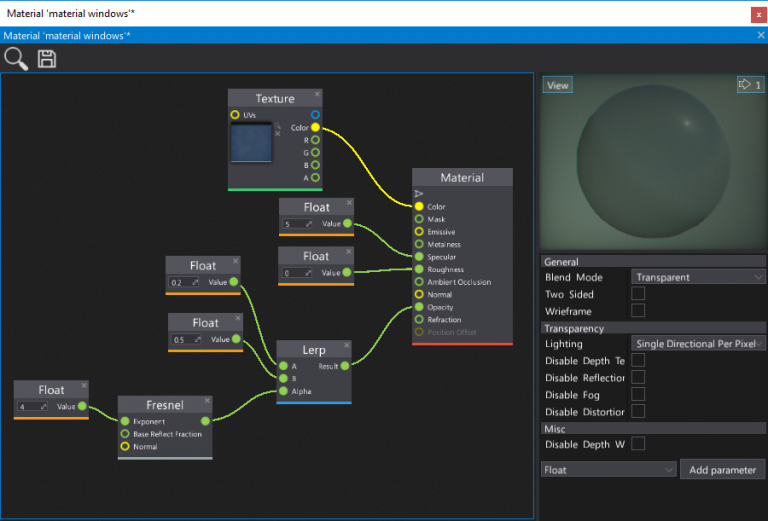The height and width of the screenshot is (521, 768).
Task: Click the magnifying glass search icon
Action: pyautogui.click(x=16, y=58)
